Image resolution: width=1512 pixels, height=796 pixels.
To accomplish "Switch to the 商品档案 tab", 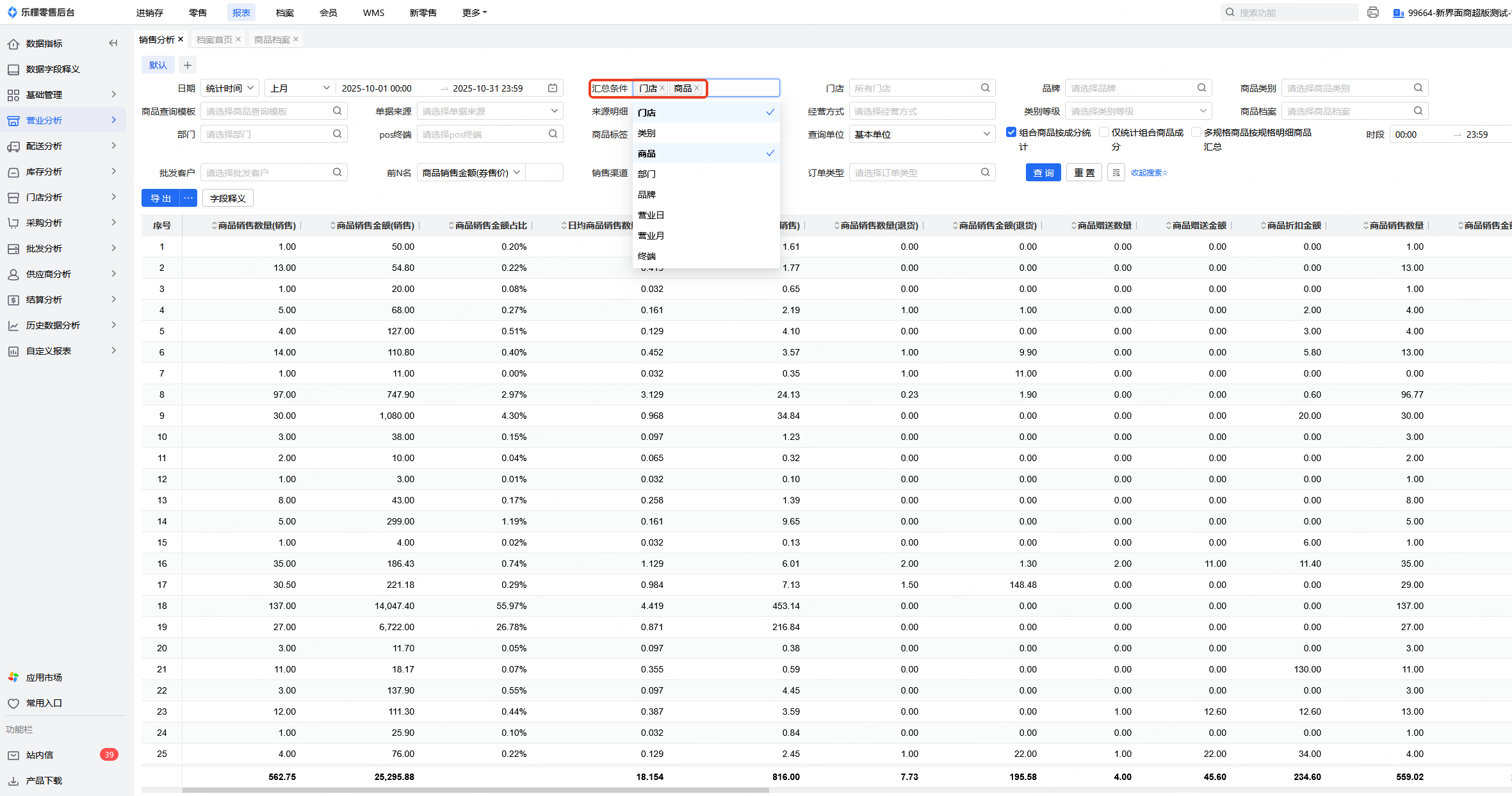I will pyautogui.click(x=272, y=40).
